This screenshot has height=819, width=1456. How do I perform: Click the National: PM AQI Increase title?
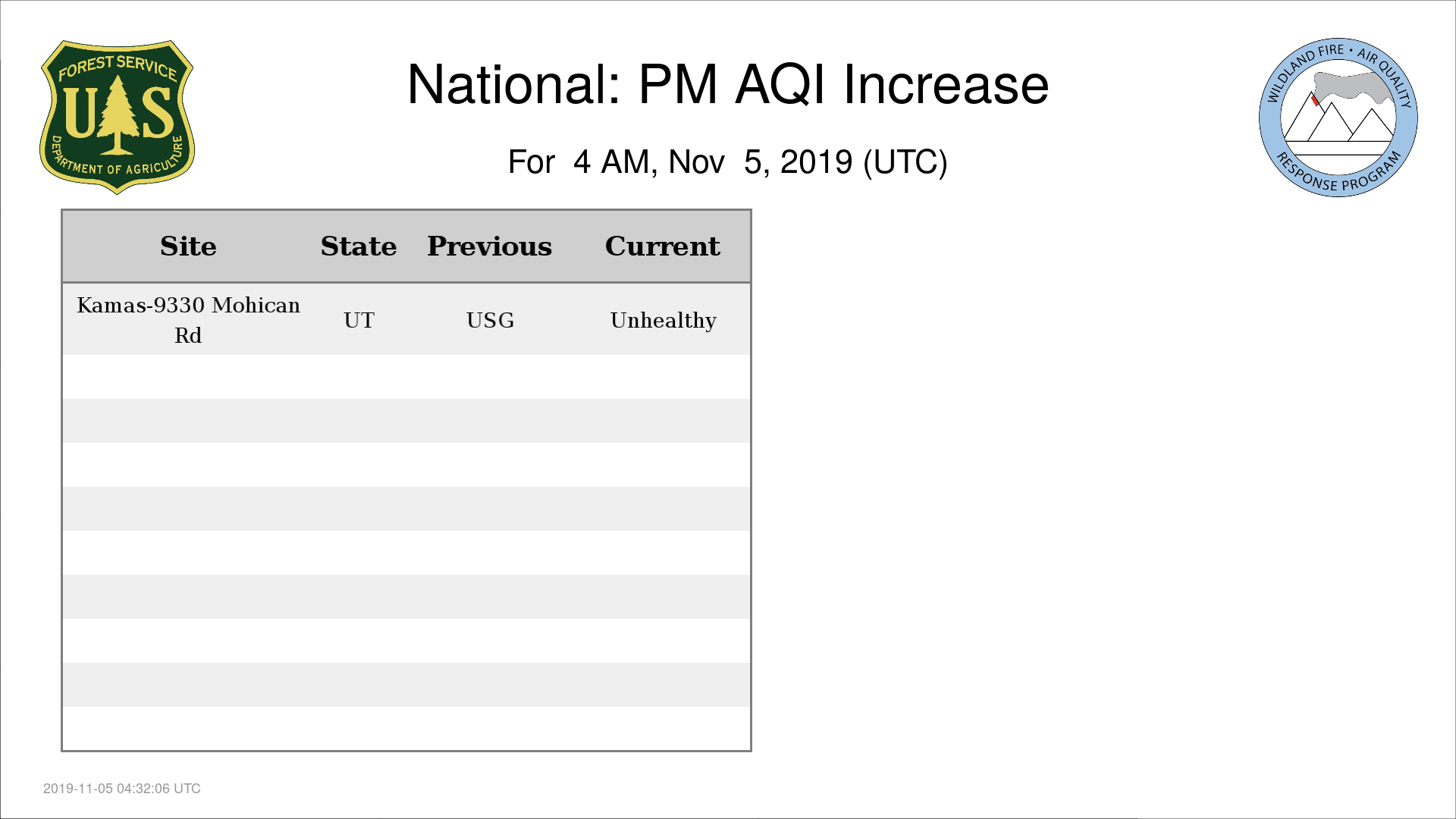[728, 84]
